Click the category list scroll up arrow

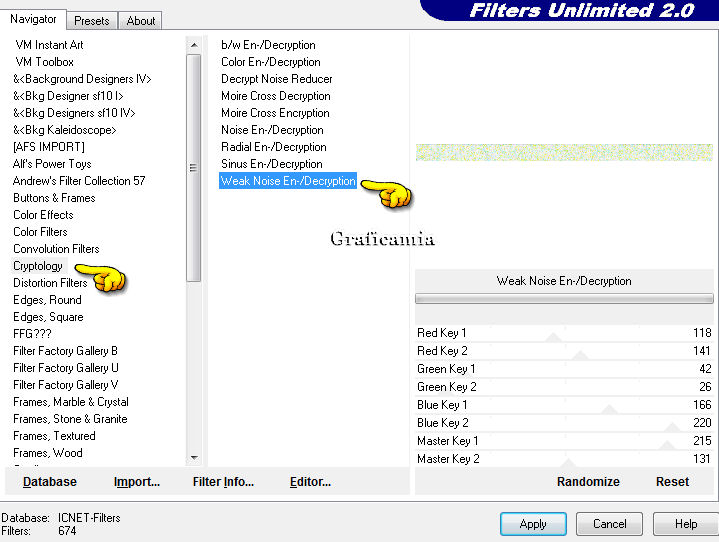(194, 45)
